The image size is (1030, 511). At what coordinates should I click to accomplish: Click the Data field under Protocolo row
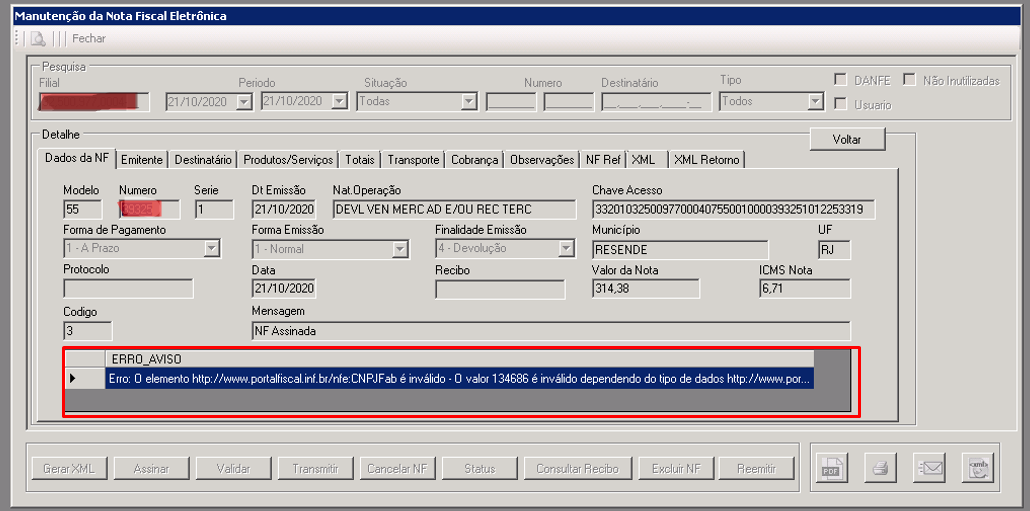pyautogui.click(x=284, y=288)
